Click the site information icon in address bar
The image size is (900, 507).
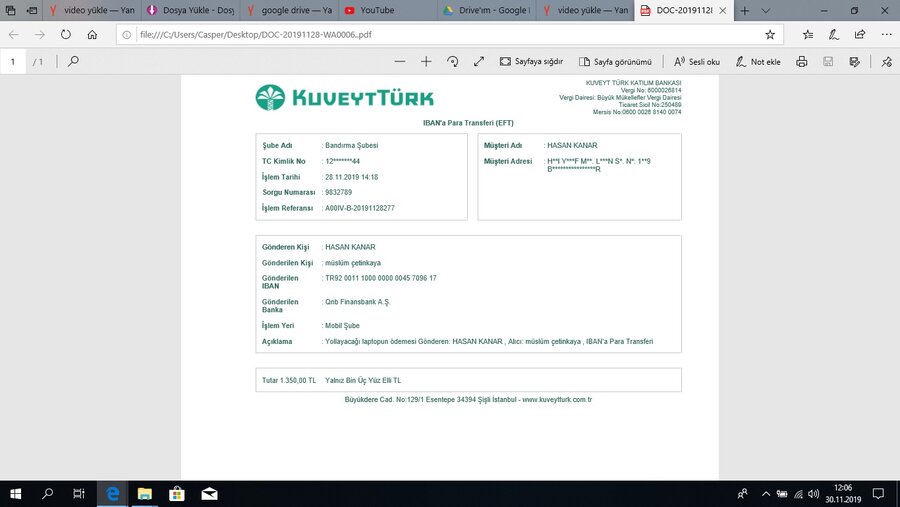tap(127, 34)
